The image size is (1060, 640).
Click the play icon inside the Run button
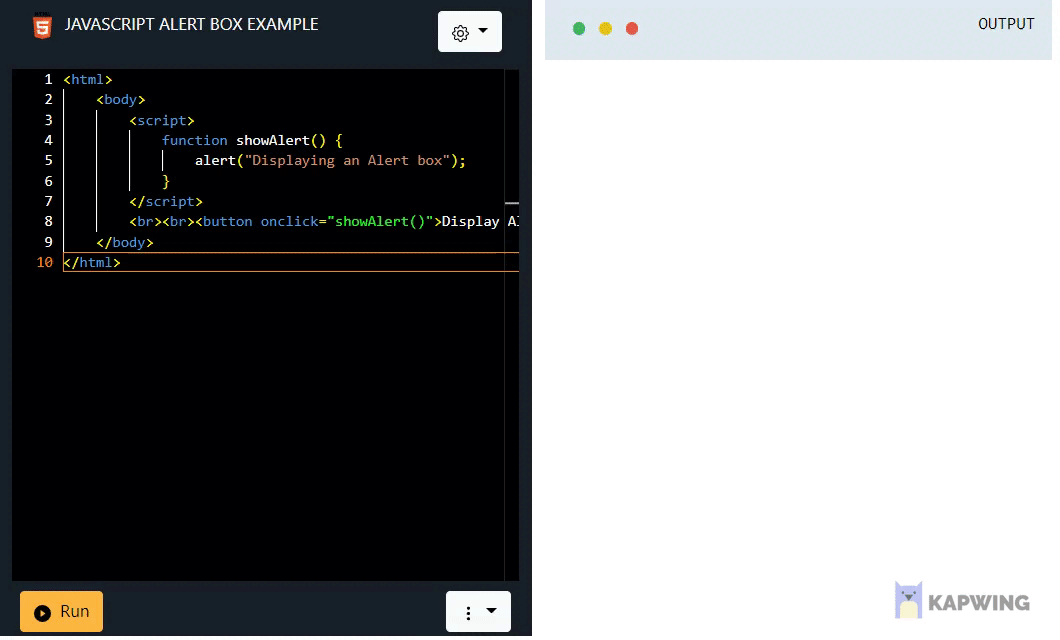click(43, 611)
